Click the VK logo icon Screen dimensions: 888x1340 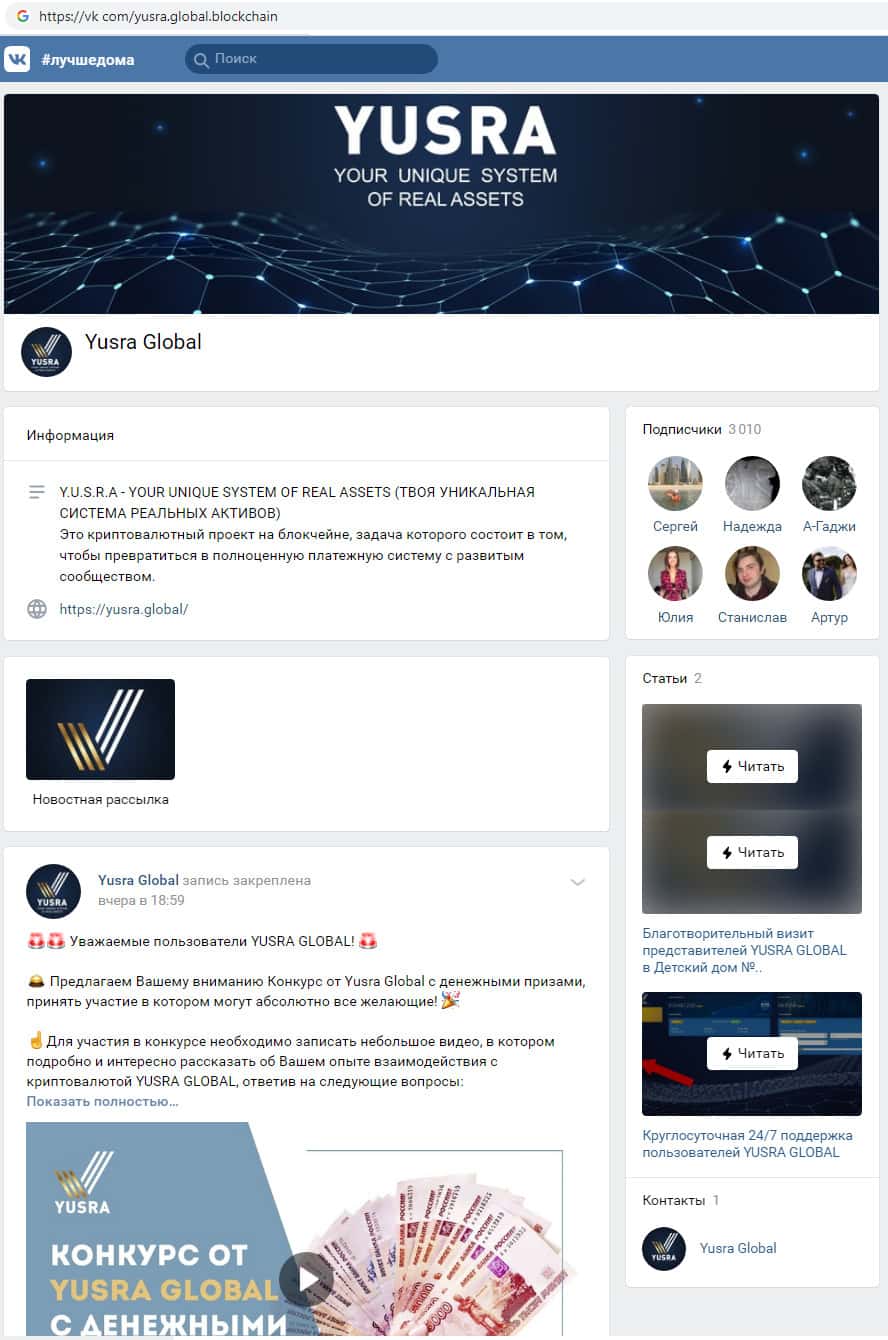17,59
